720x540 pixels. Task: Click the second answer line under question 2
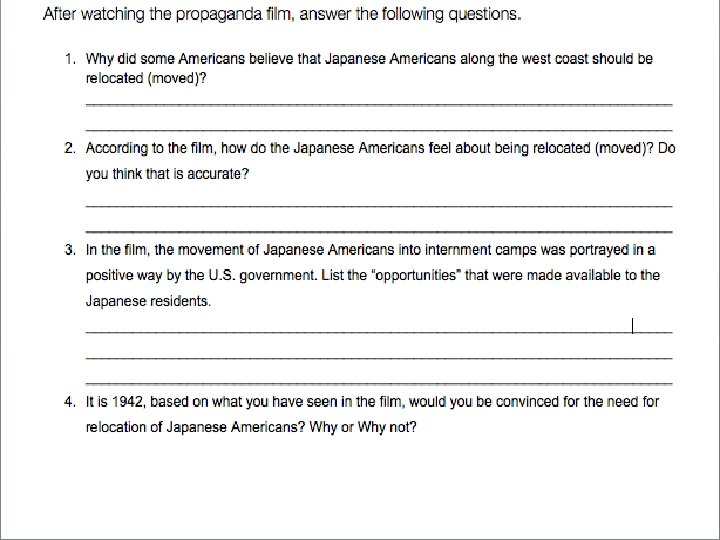pyautogui.click(x=379, y=229)
